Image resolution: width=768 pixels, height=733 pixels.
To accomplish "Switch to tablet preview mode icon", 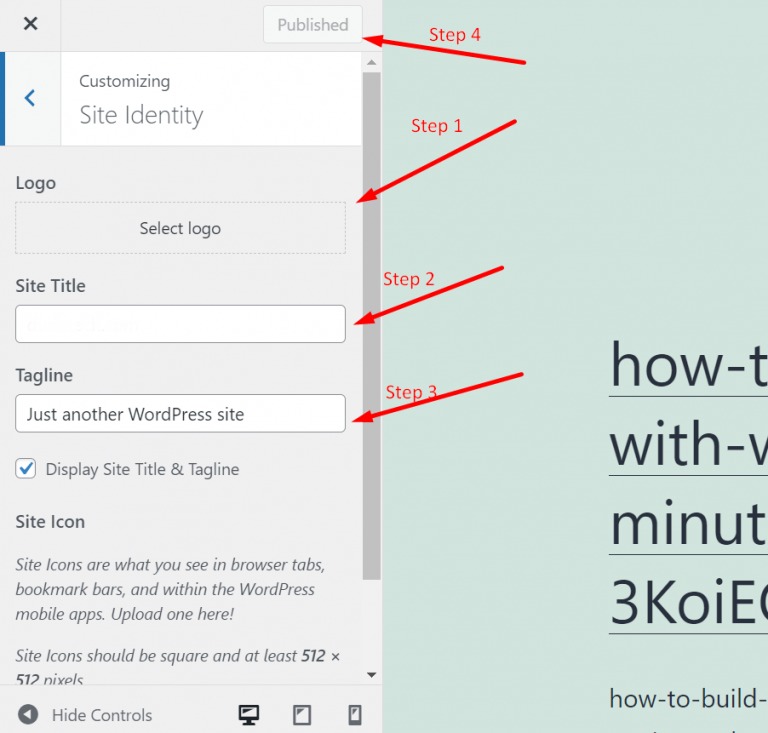I will 301,714.
